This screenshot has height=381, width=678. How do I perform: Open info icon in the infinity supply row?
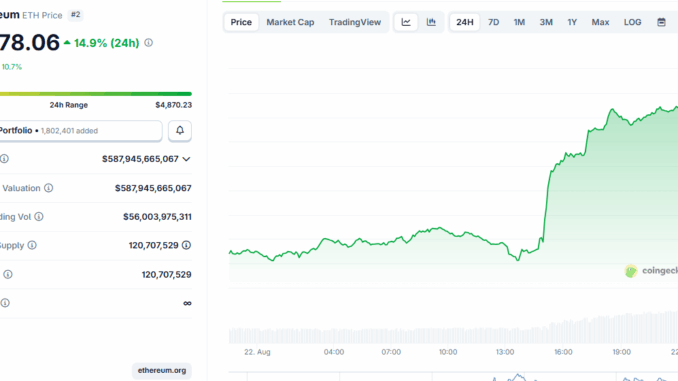click(x=5, y=303)
